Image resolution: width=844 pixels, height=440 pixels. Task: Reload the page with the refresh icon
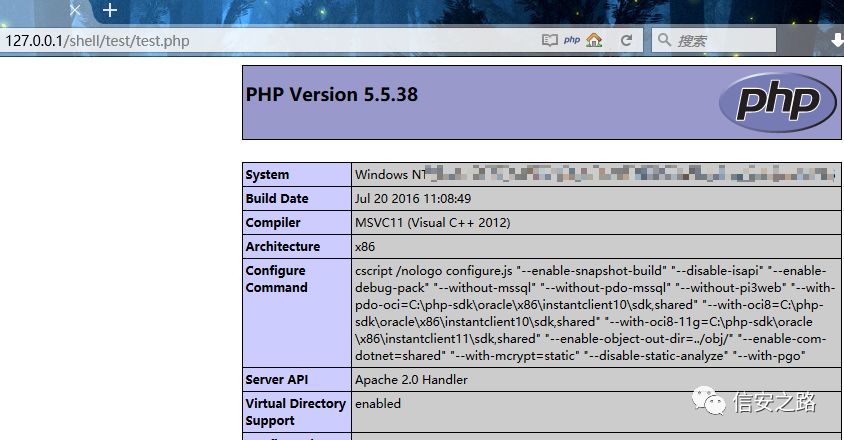[x=626, y=40]
